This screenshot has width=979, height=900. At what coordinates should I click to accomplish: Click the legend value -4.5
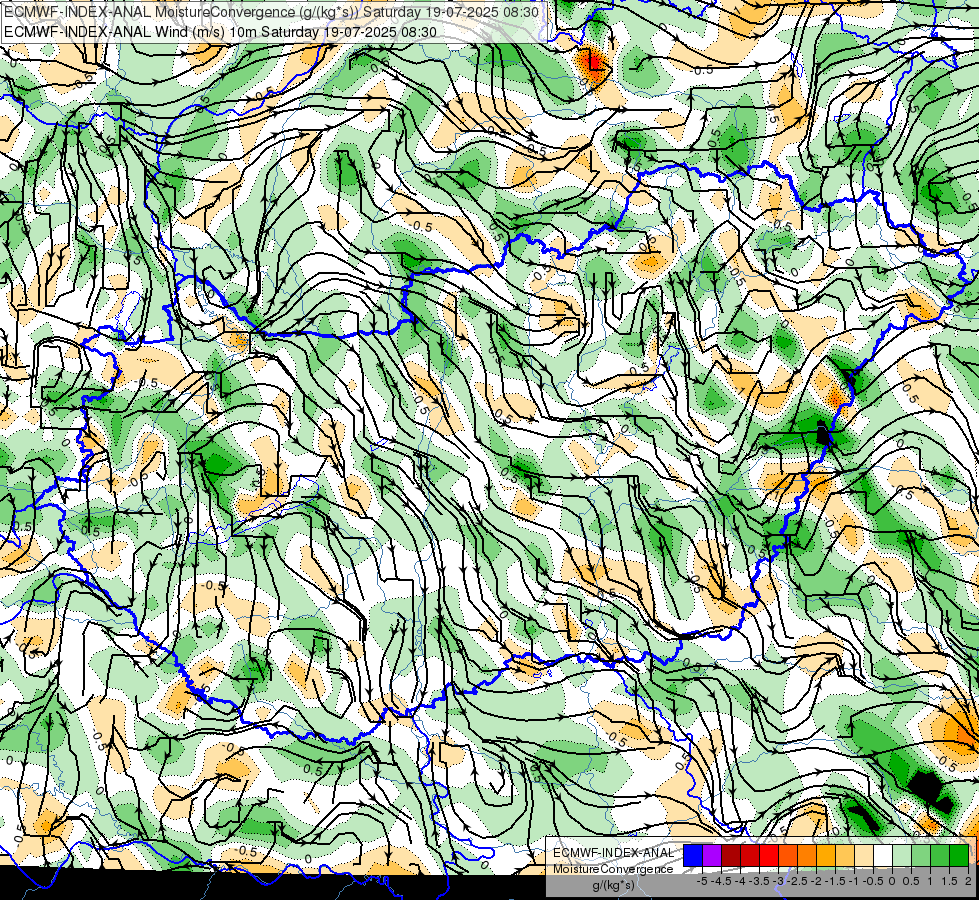click(x=721, y=881)
